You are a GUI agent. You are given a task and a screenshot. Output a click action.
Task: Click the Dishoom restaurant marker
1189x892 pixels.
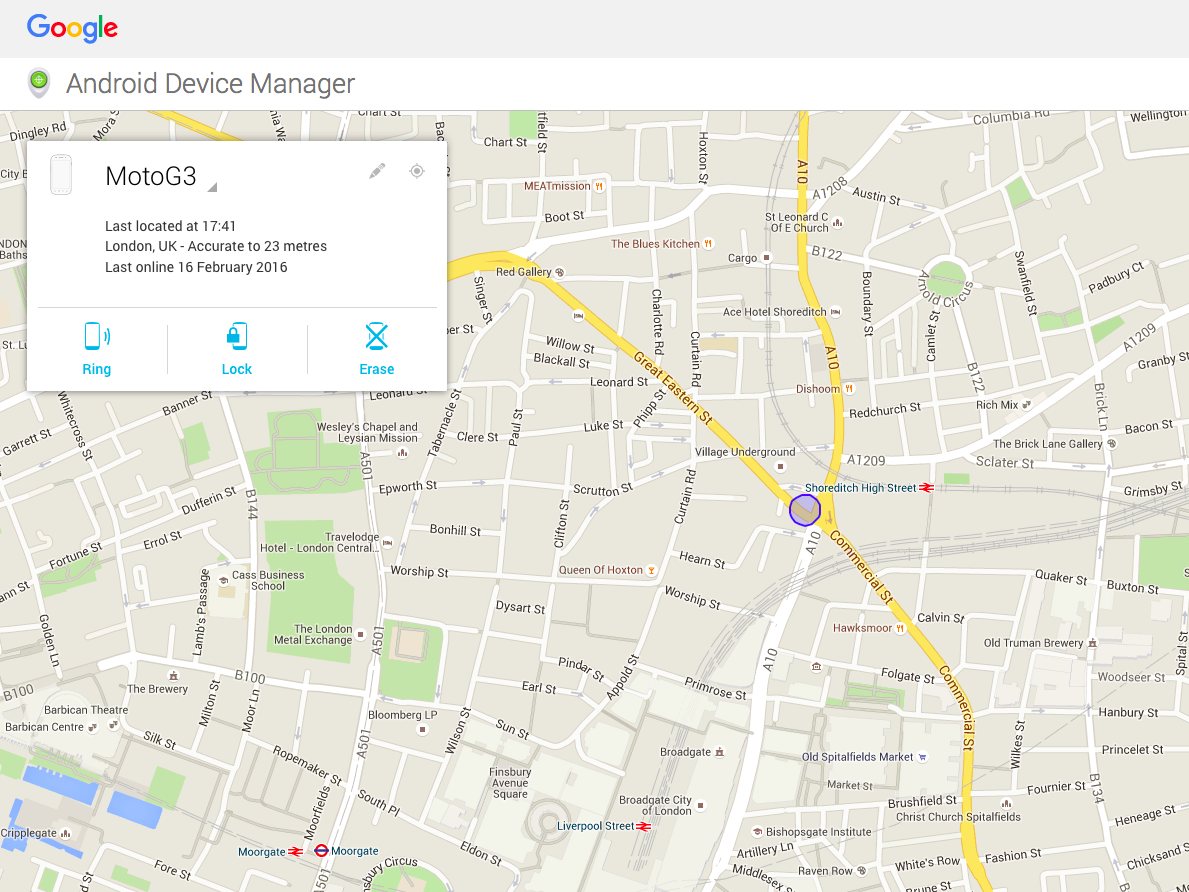tap(849, 388)
